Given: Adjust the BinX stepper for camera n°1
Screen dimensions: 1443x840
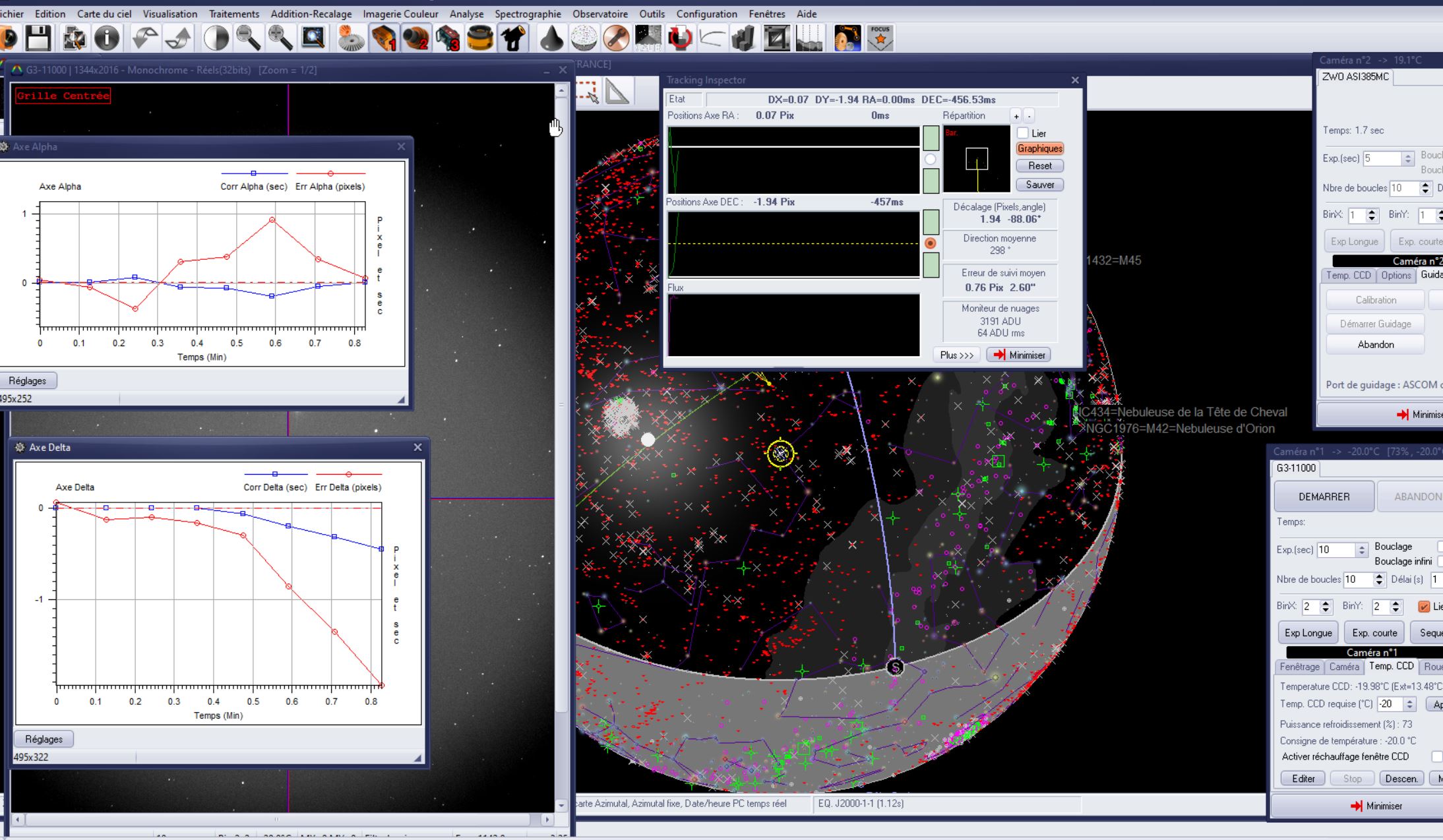Looking at the screenshot, I should coord(1326,607).
